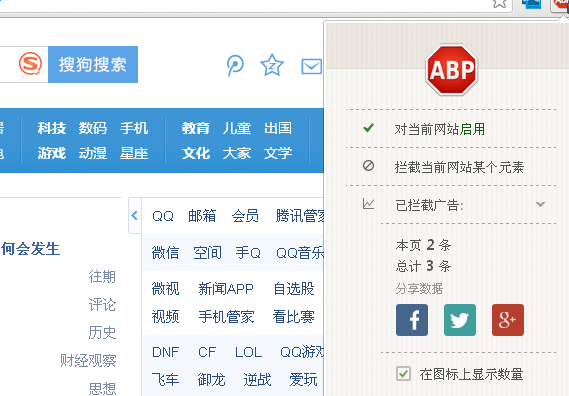Open the 教育 channel

click(x=196, y=128)
